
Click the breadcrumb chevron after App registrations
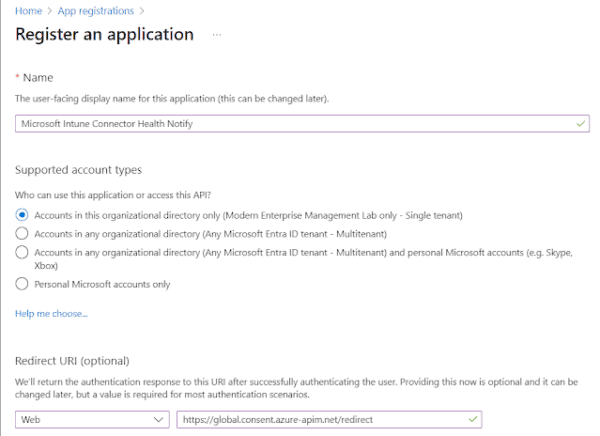click(x=141, y=11)
